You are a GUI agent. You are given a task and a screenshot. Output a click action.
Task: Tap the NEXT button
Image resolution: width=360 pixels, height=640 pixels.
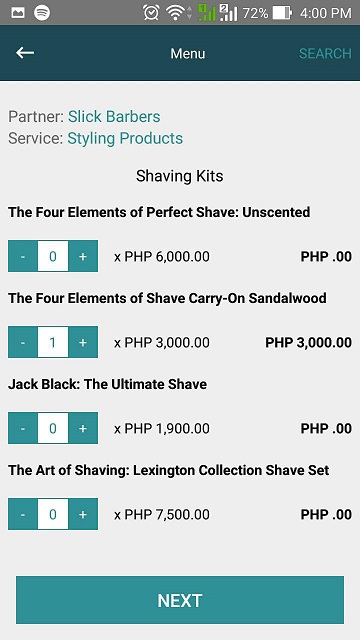pos(180,600)
